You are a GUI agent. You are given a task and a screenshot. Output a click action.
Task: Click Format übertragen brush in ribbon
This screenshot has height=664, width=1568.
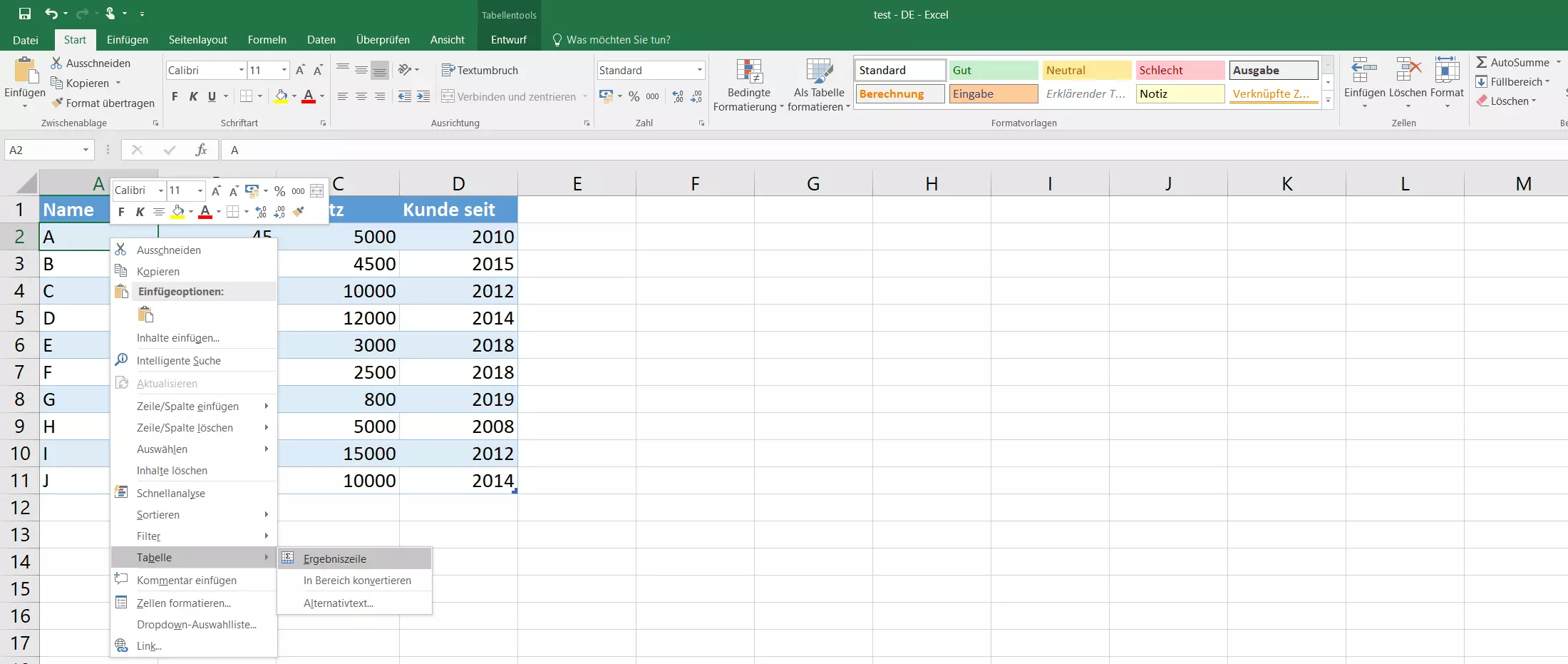(x=57, y=103)
